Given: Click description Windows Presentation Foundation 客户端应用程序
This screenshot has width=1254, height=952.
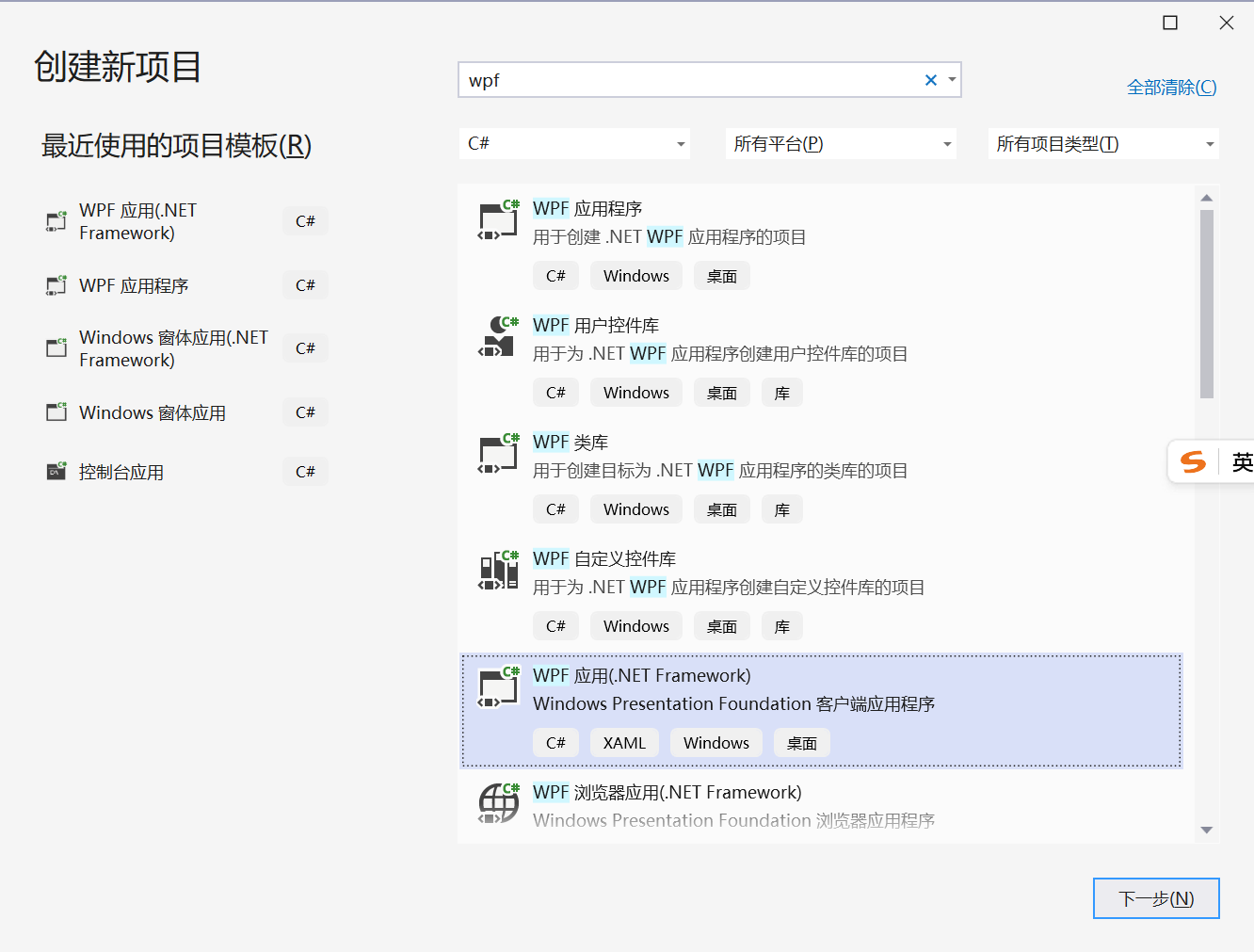Looking at the screenshot, I should [733, 703].
